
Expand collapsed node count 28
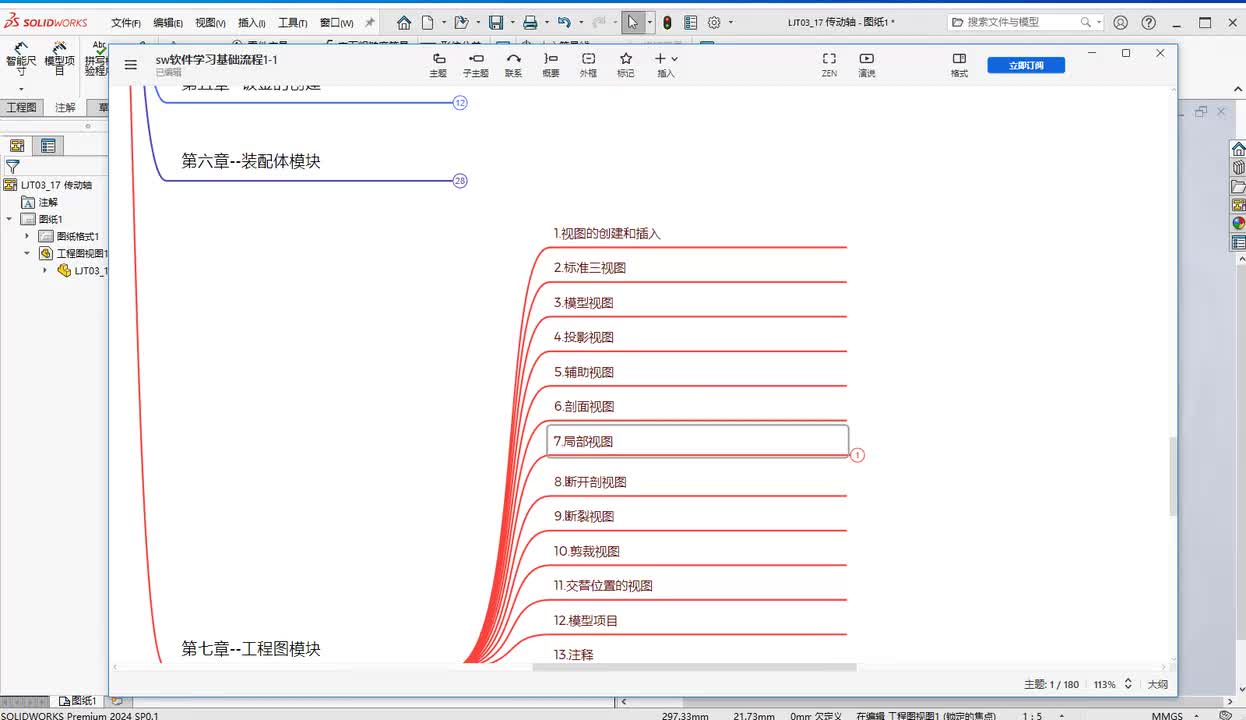point(460,181)
